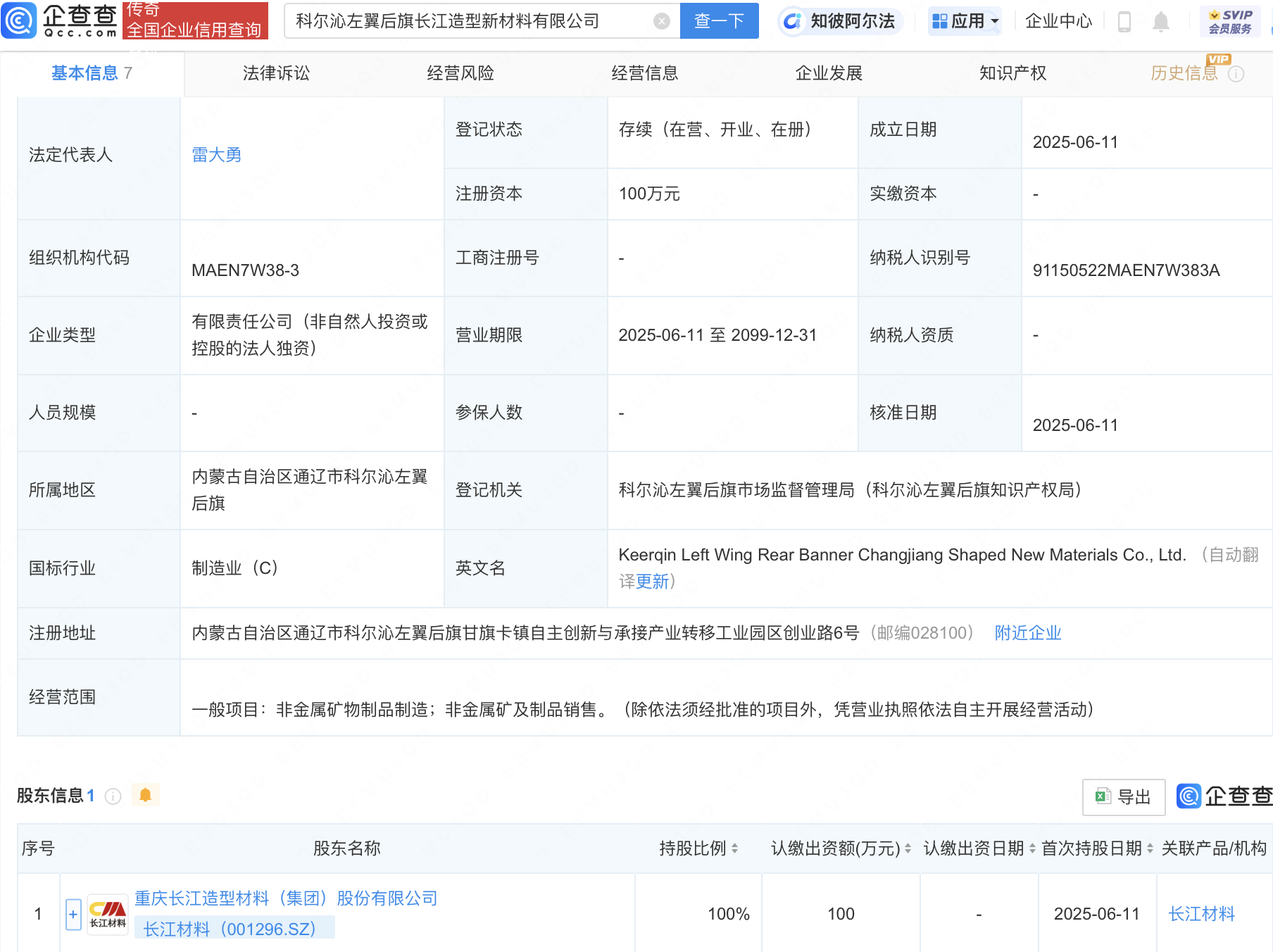Switch to 经营风险 tab
Screen dimensions: 1273x952
click(460, 73)
